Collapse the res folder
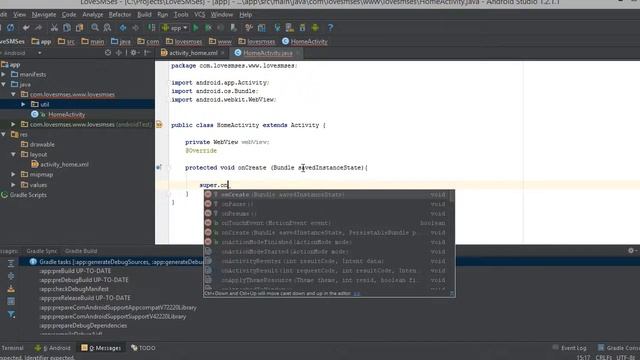 coord(4,134)
